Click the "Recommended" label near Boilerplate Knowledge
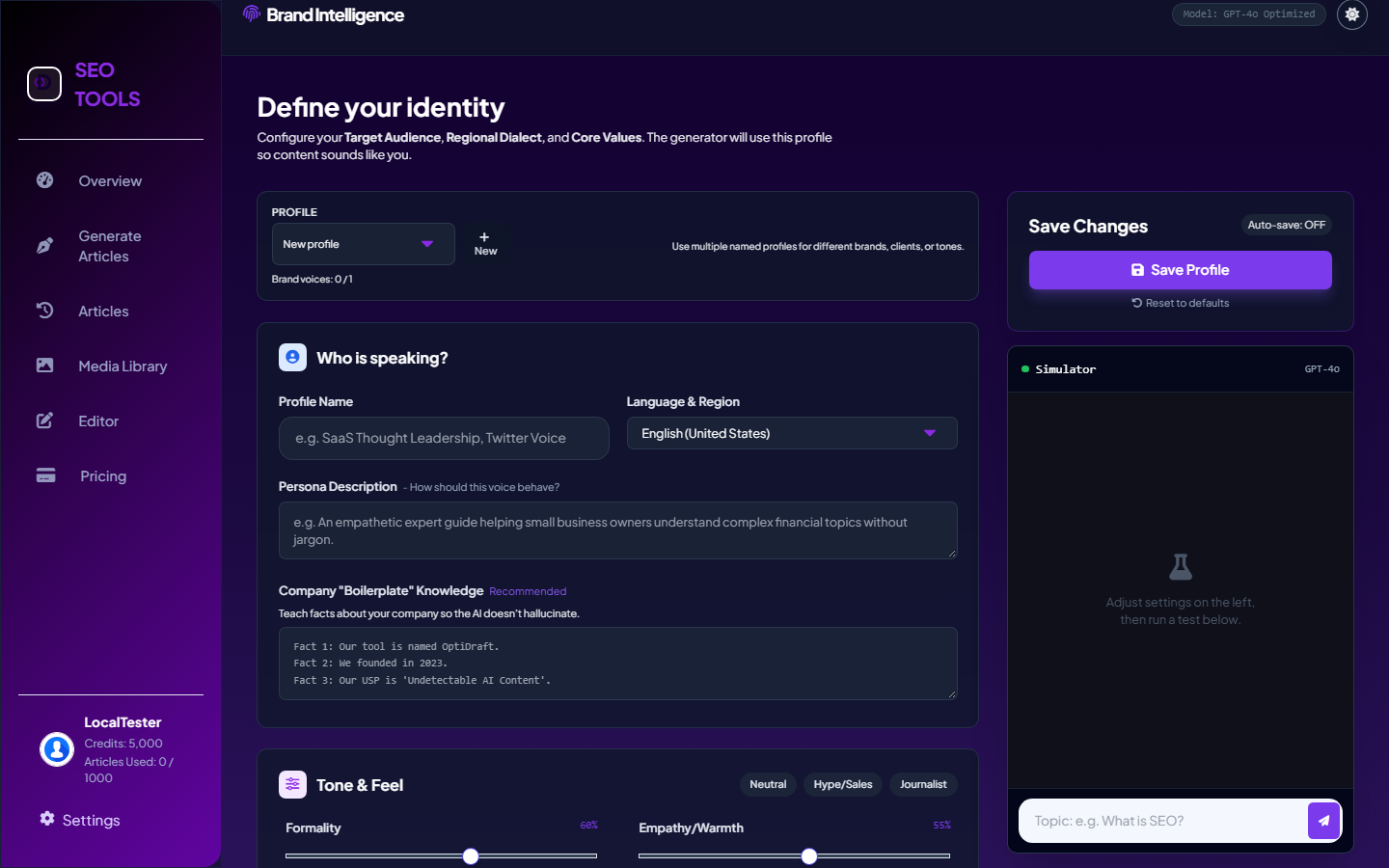Screen dimensions: 1389x868 pos(528,591)
